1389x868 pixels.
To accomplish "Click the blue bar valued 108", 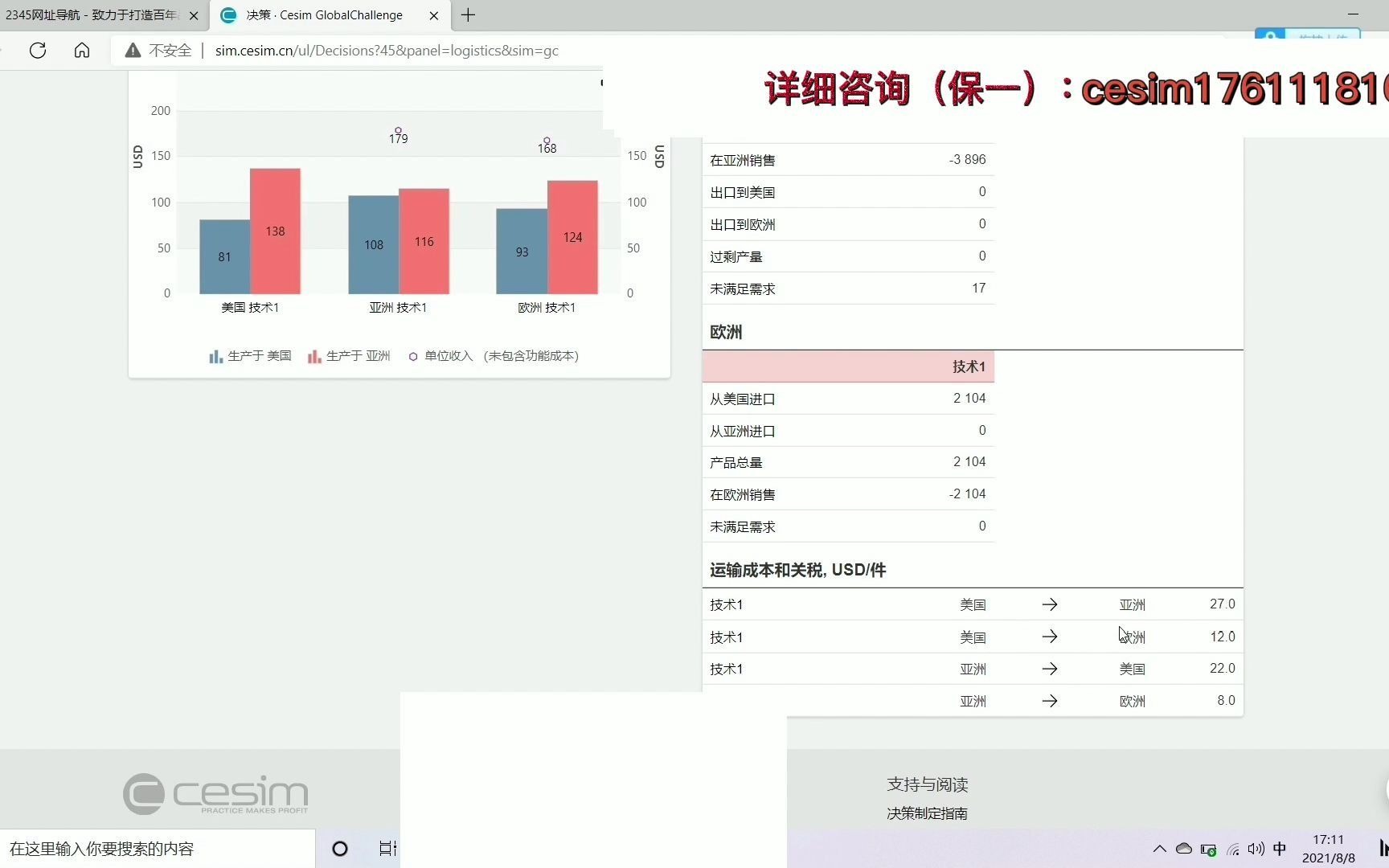I will point(374,244).
